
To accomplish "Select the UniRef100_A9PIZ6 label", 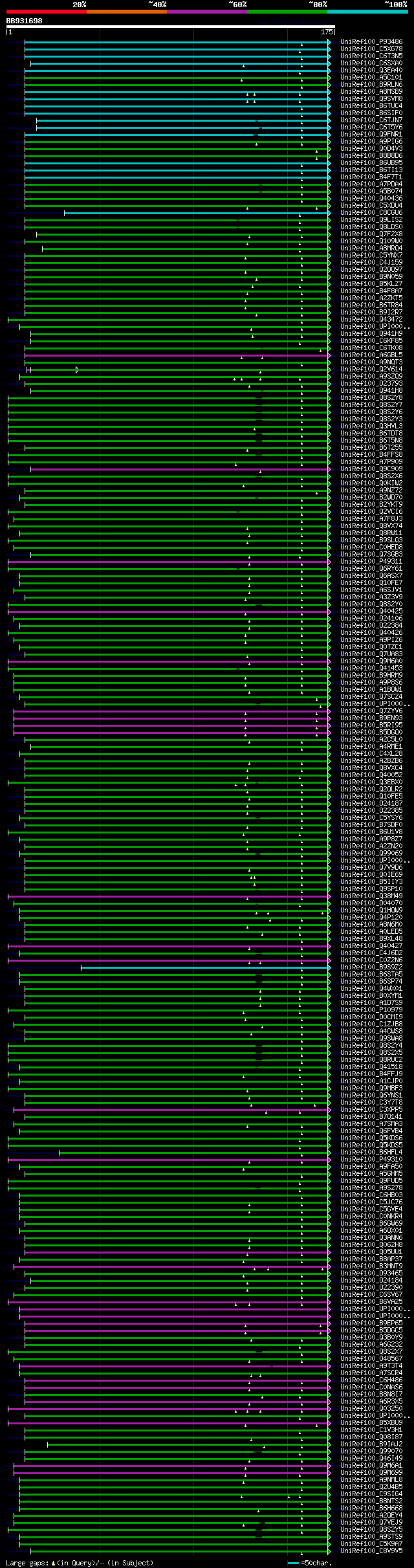I will [371, 640].
